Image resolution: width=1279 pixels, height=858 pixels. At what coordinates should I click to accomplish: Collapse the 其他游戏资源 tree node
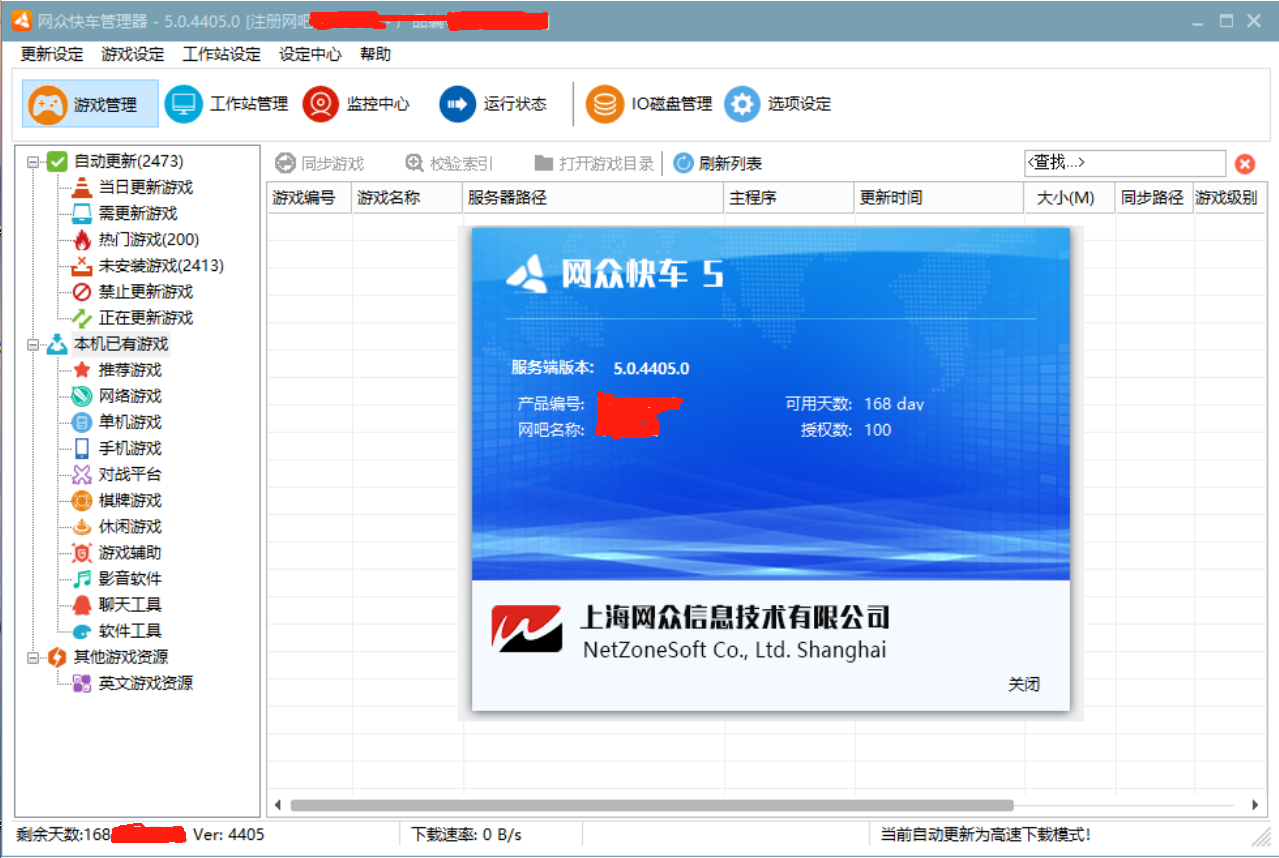[x=33, y=657]
